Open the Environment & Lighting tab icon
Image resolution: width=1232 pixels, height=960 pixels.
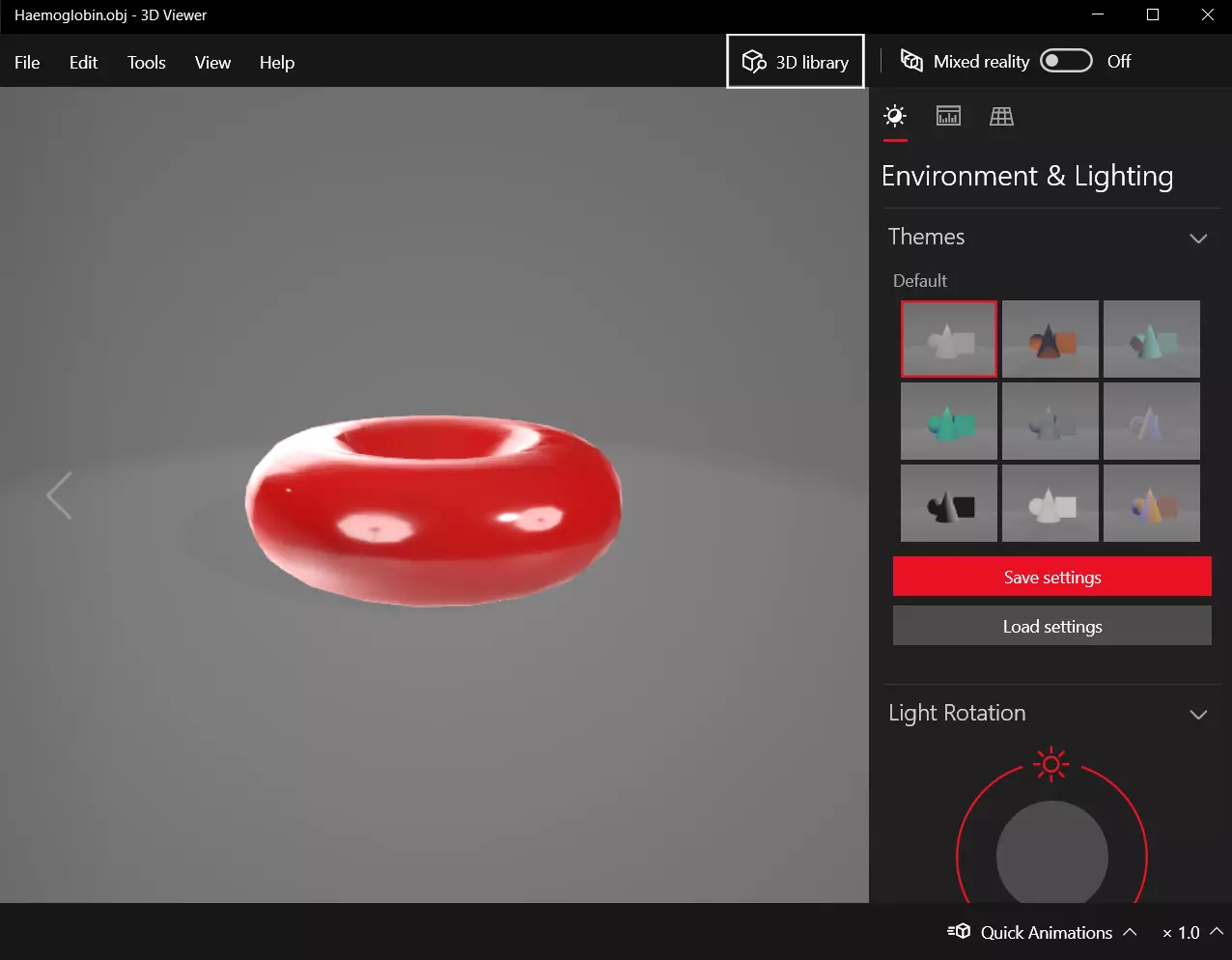895,117
